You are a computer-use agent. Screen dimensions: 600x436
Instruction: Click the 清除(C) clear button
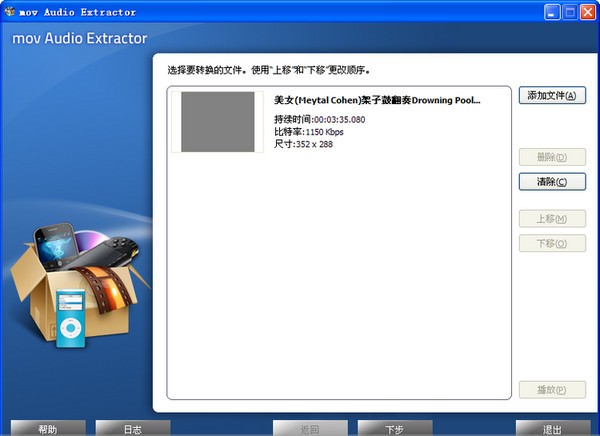[x=552, y=181]
